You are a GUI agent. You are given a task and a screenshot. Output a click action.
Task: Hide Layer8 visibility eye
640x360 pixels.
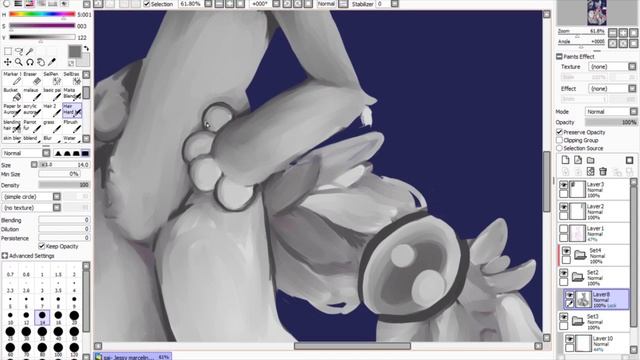click(x=569, y=295)
